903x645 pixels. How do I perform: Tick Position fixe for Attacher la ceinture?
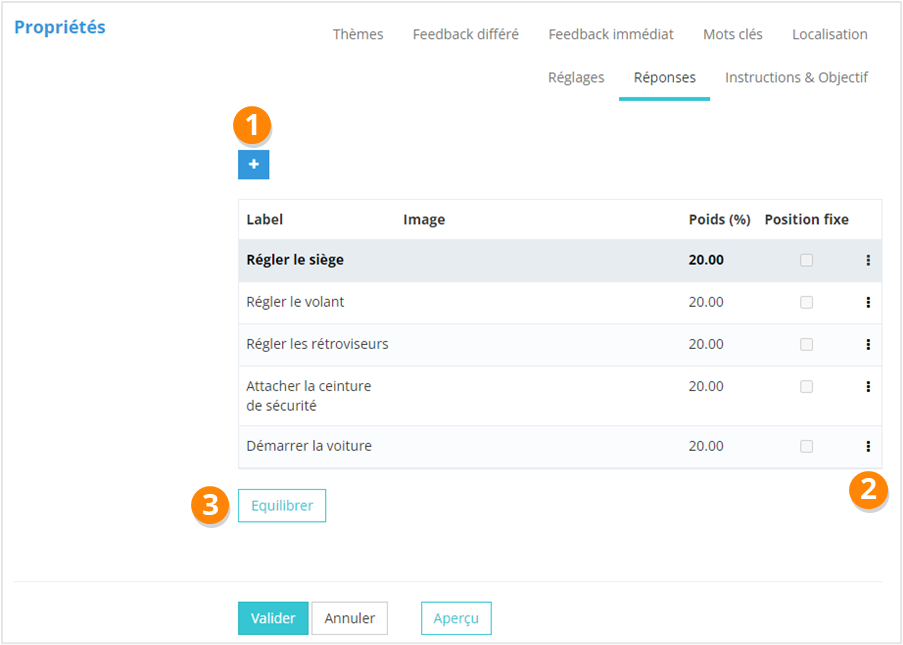pos(806,386)
